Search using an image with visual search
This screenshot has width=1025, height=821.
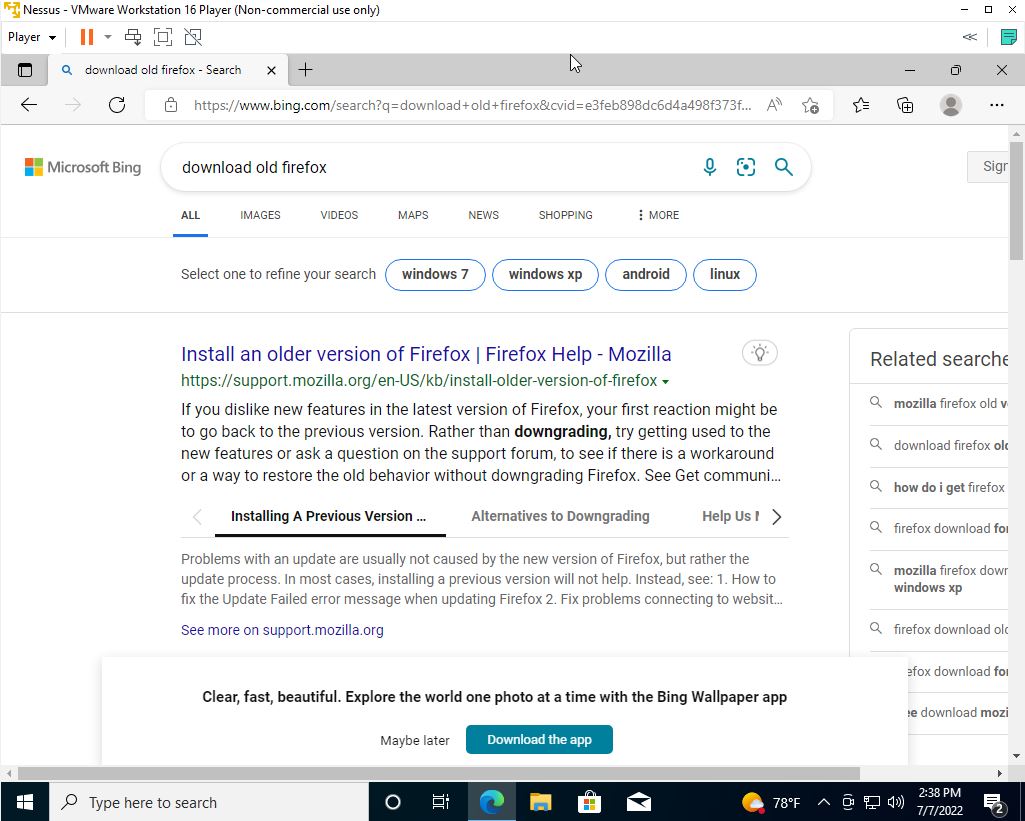(746, 167)
